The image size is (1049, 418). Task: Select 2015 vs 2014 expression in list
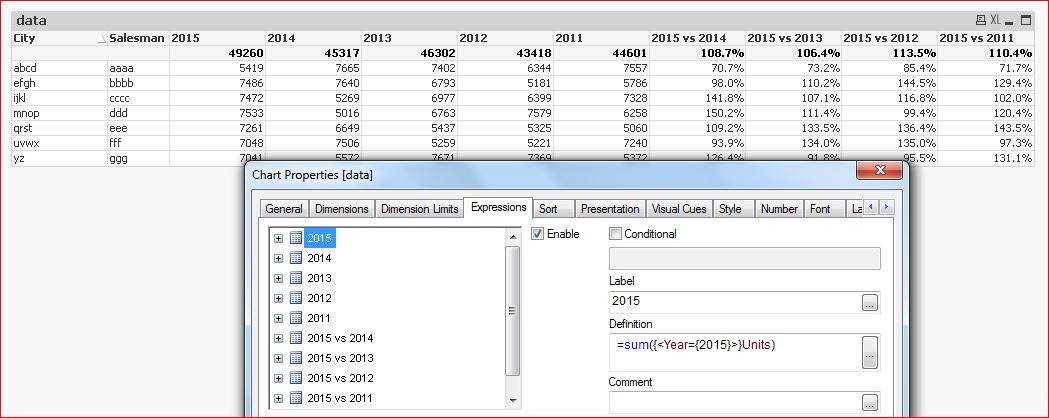(x=340, y=338)
